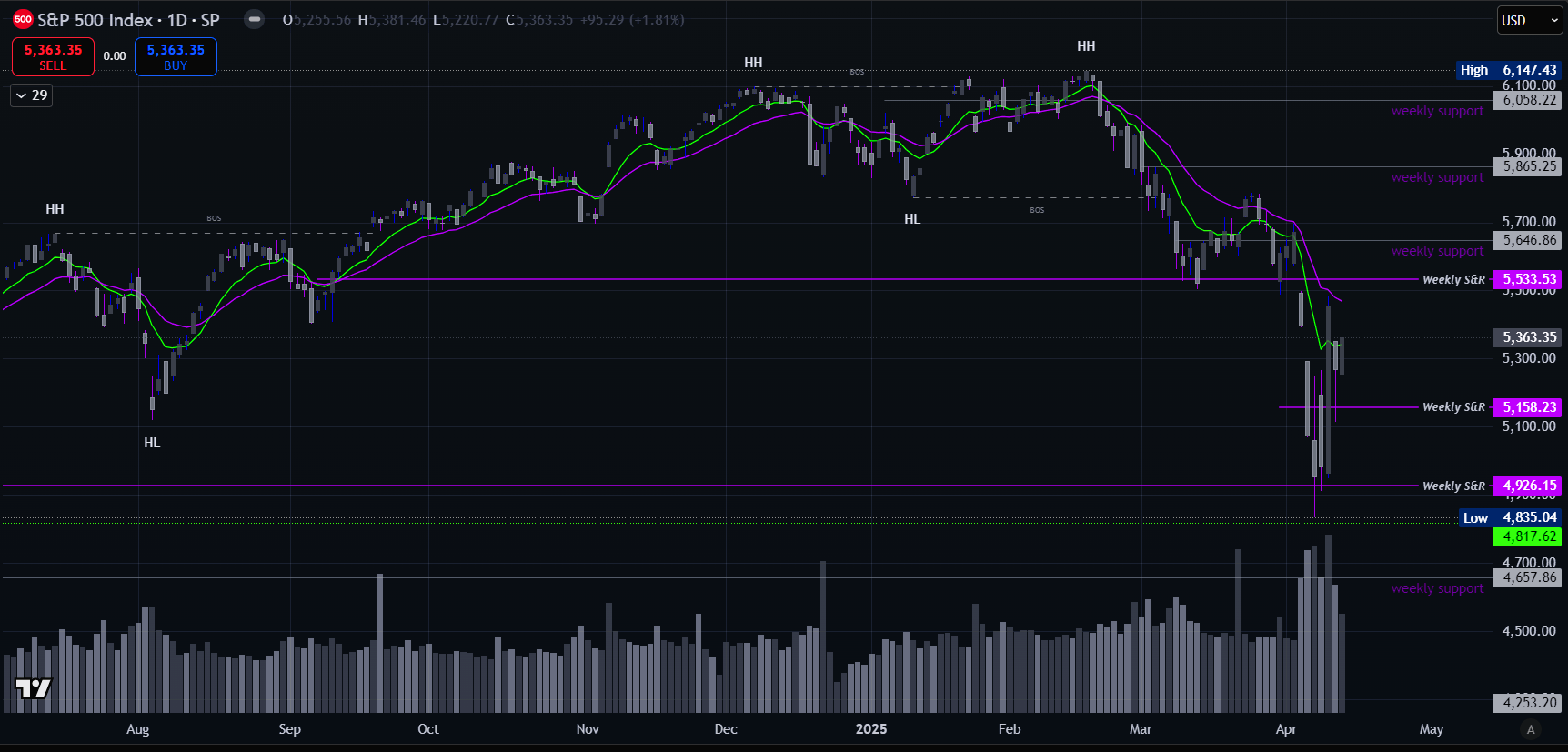Click the Apr label on time axis
This screenshot has width=1568, height=752.
coord(1286,729)
